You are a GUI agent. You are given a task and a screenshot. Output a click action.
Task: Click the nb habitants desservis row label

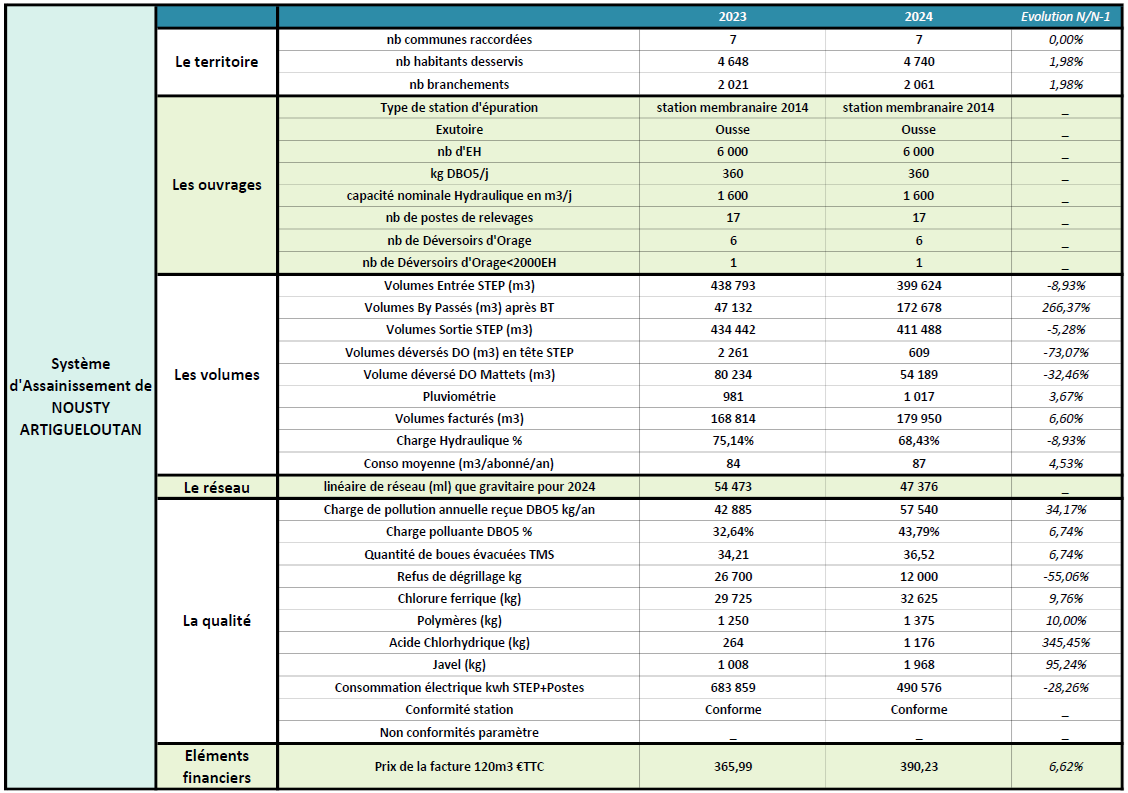459,62
